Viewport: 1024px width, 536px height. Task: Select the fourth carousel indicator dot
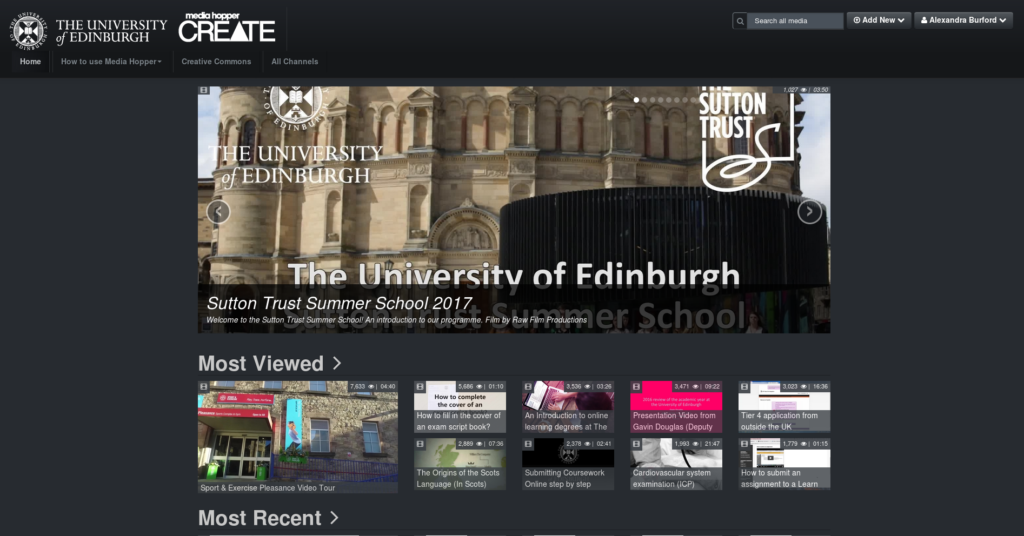(660, 100)
